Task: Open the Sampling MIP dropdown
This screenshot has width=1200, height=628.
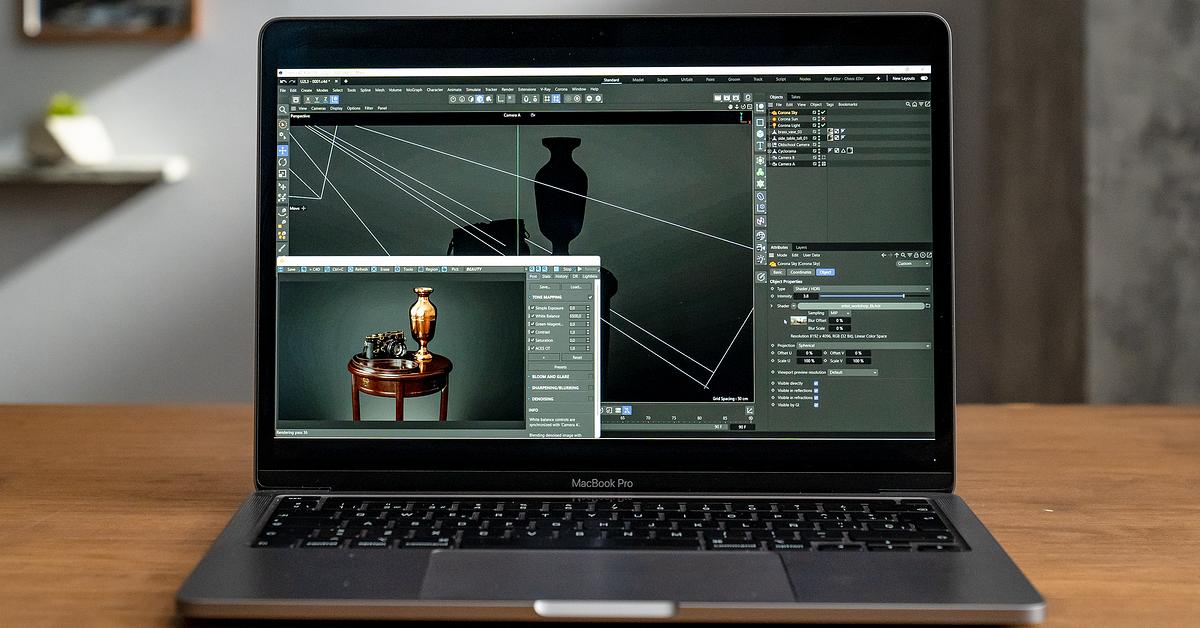Action: [839, 313]
